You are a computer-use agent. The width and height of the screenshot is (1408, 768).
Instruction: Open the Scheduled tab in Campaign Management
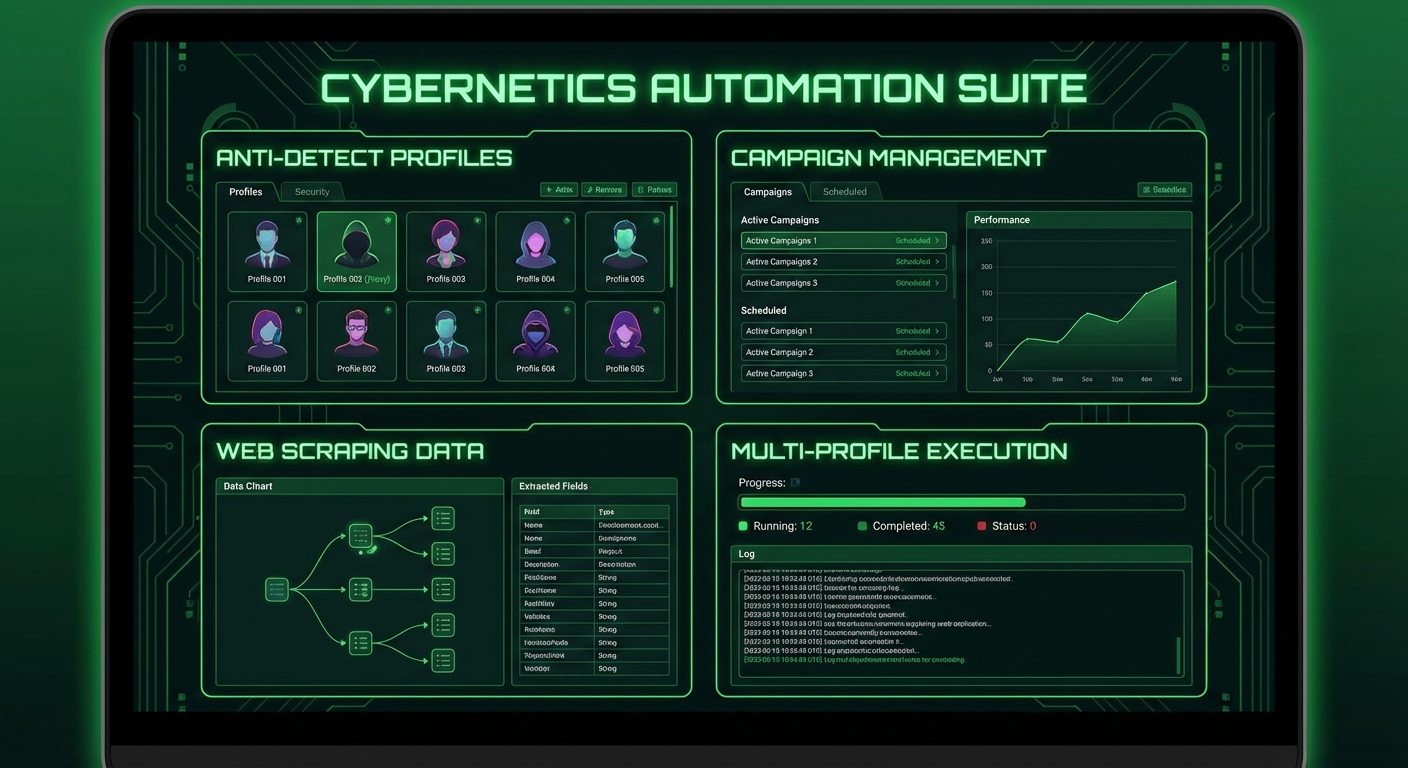(x=845, y=192)
